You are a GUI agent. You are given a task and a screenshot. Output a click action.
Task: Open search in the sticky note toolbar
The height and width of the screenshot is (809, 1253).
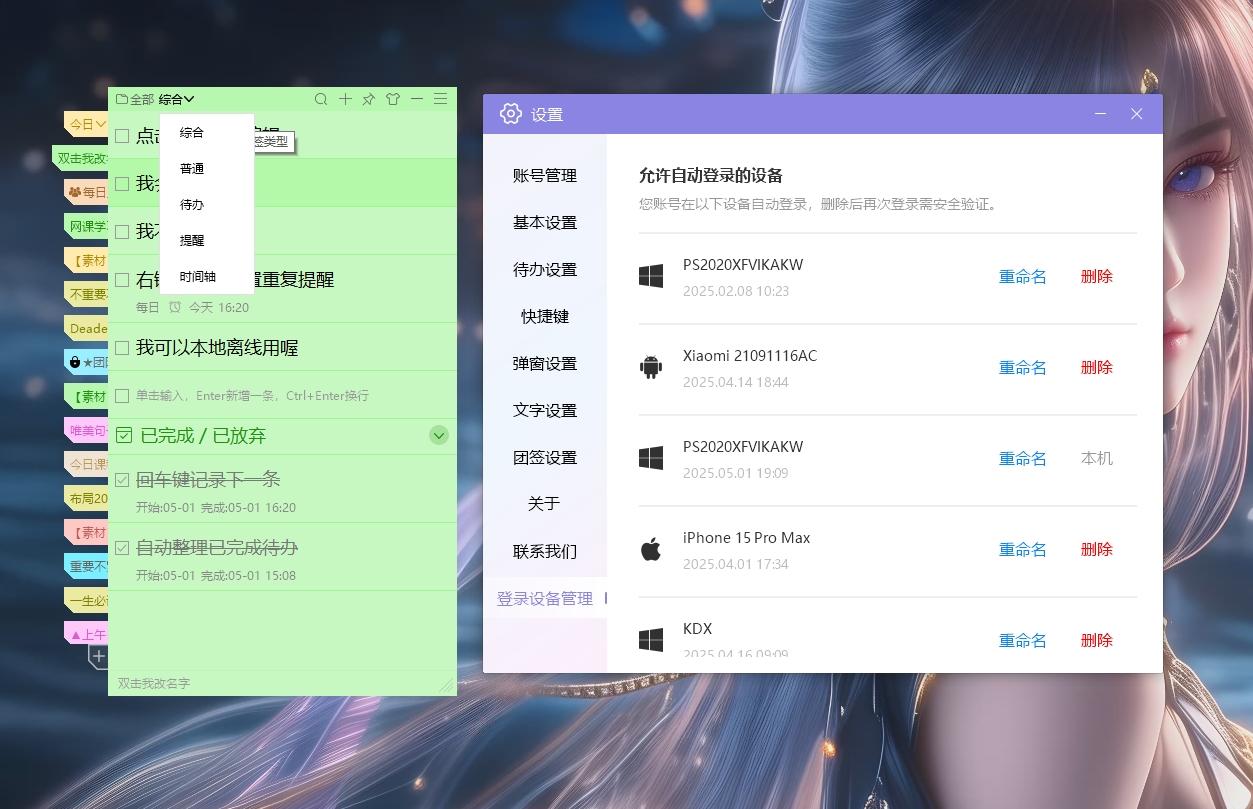[x=321, y=99]
